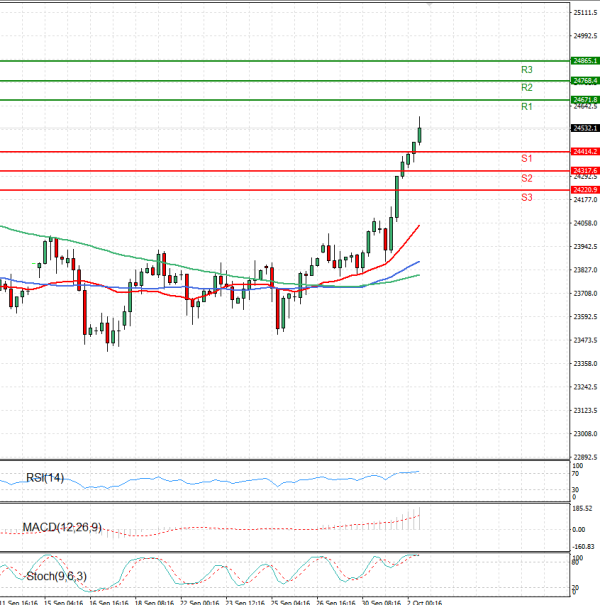Select the S2 support label

point(526,178)
